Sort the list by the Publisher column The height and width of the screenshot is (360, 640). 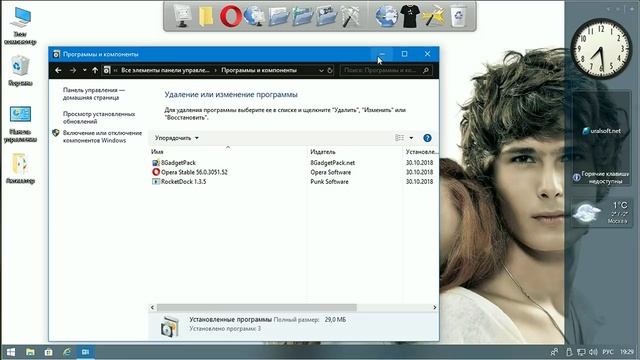click(354, 152)
